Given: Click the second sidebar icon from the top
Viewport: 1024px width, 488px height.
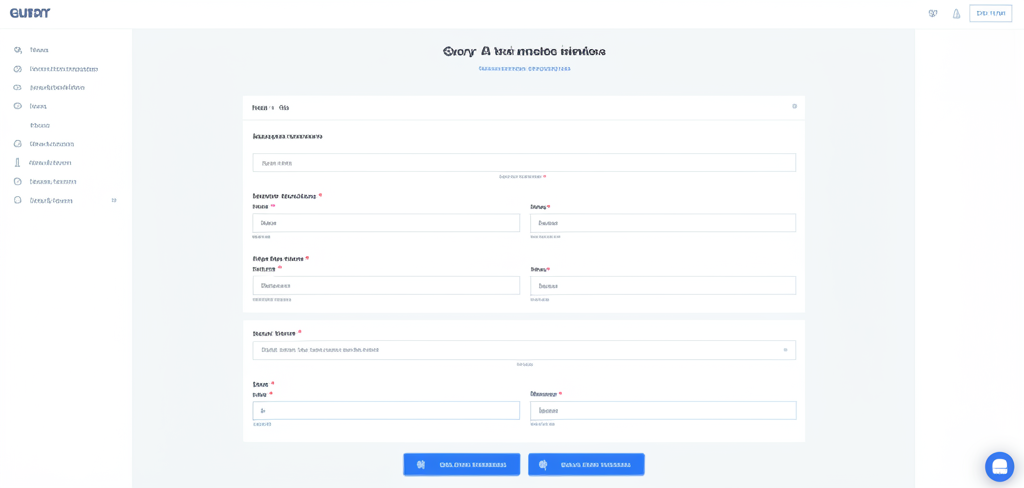Looking at the screenshot, I should point(18,69).
